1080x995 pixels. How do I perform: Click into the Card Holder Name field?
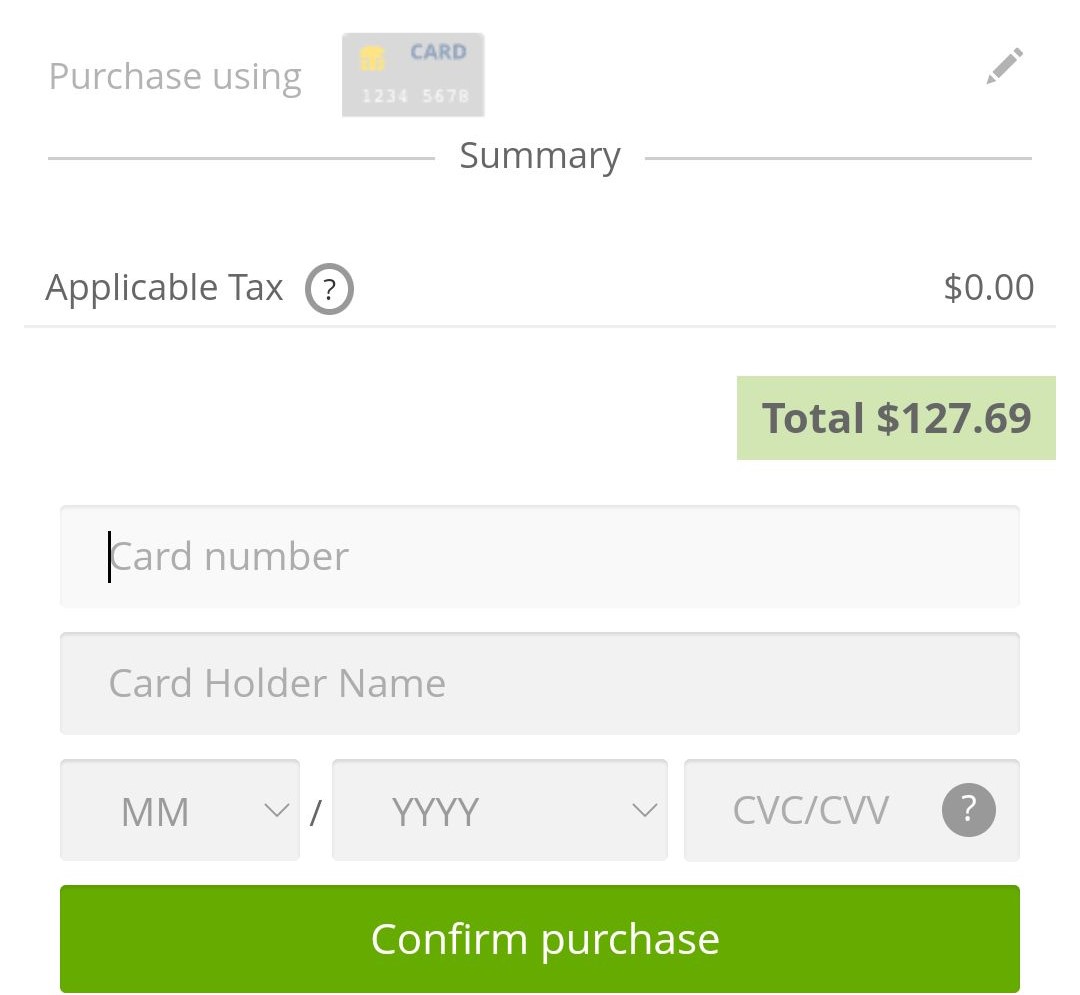[540, 683]
